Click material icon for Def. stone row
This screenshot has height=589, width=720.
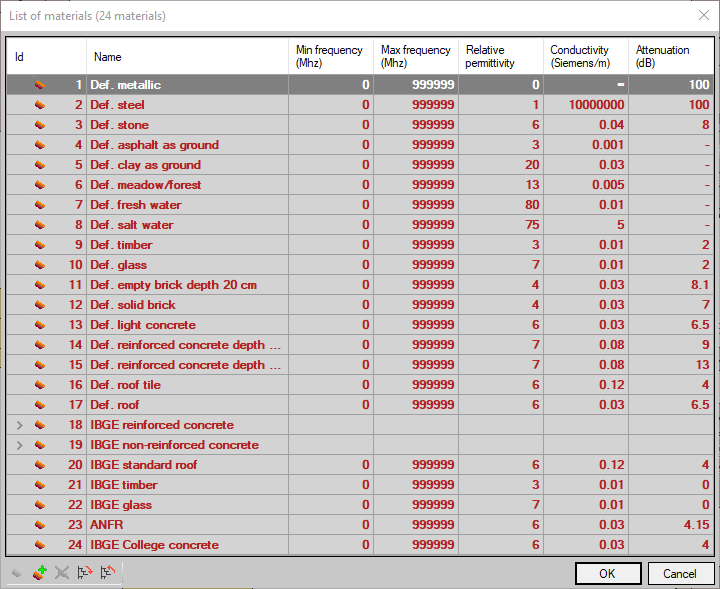40,125
